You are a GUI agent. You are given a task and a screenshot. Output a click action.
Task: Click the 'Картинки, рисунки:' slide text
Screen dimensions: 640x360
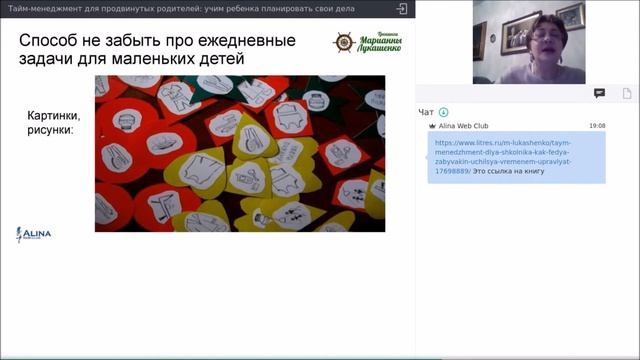point(53,122)
